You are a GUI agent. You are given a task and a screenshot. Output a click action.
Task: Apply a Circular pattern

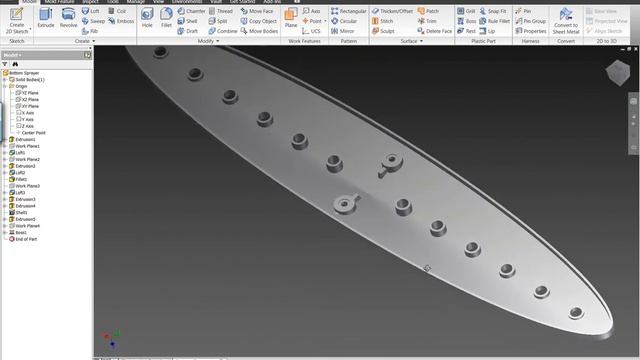click(344, 21)
